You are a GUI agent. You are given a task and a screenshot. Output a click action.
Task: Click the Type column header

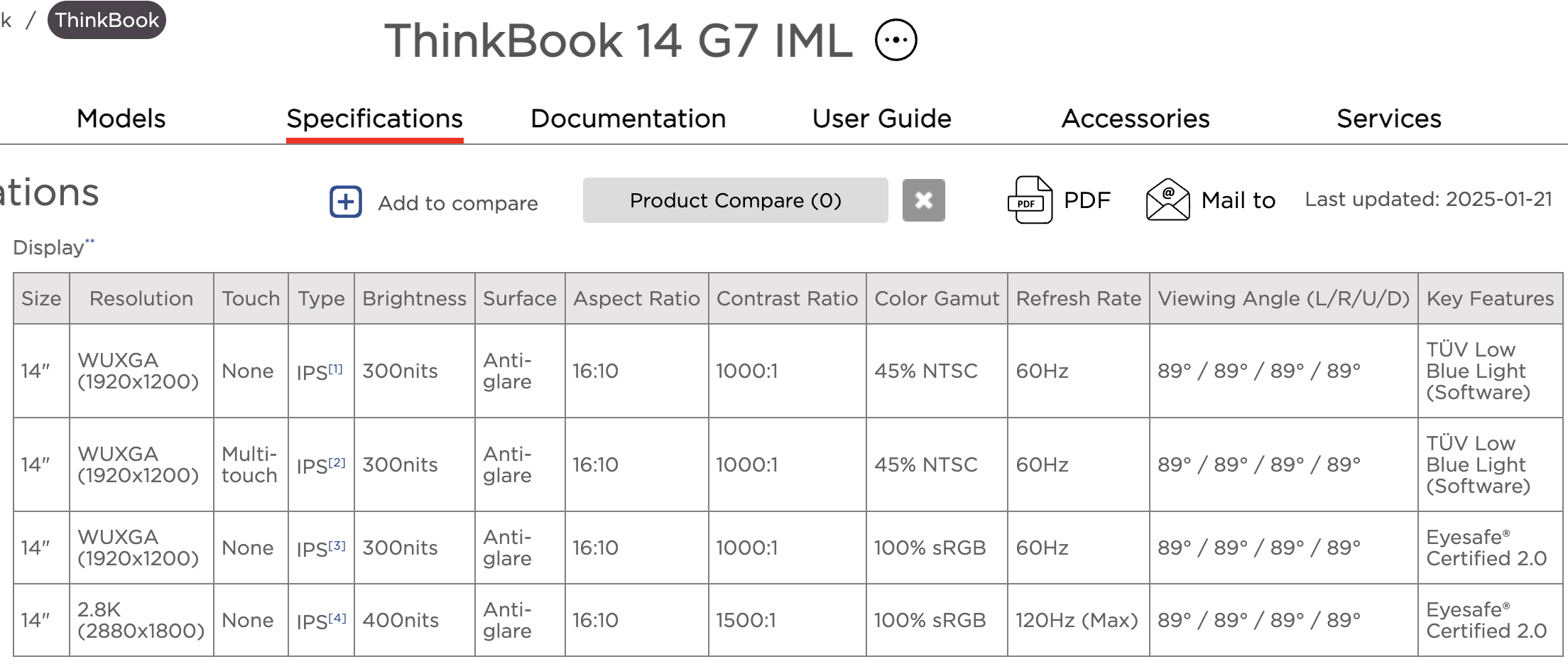321,298
